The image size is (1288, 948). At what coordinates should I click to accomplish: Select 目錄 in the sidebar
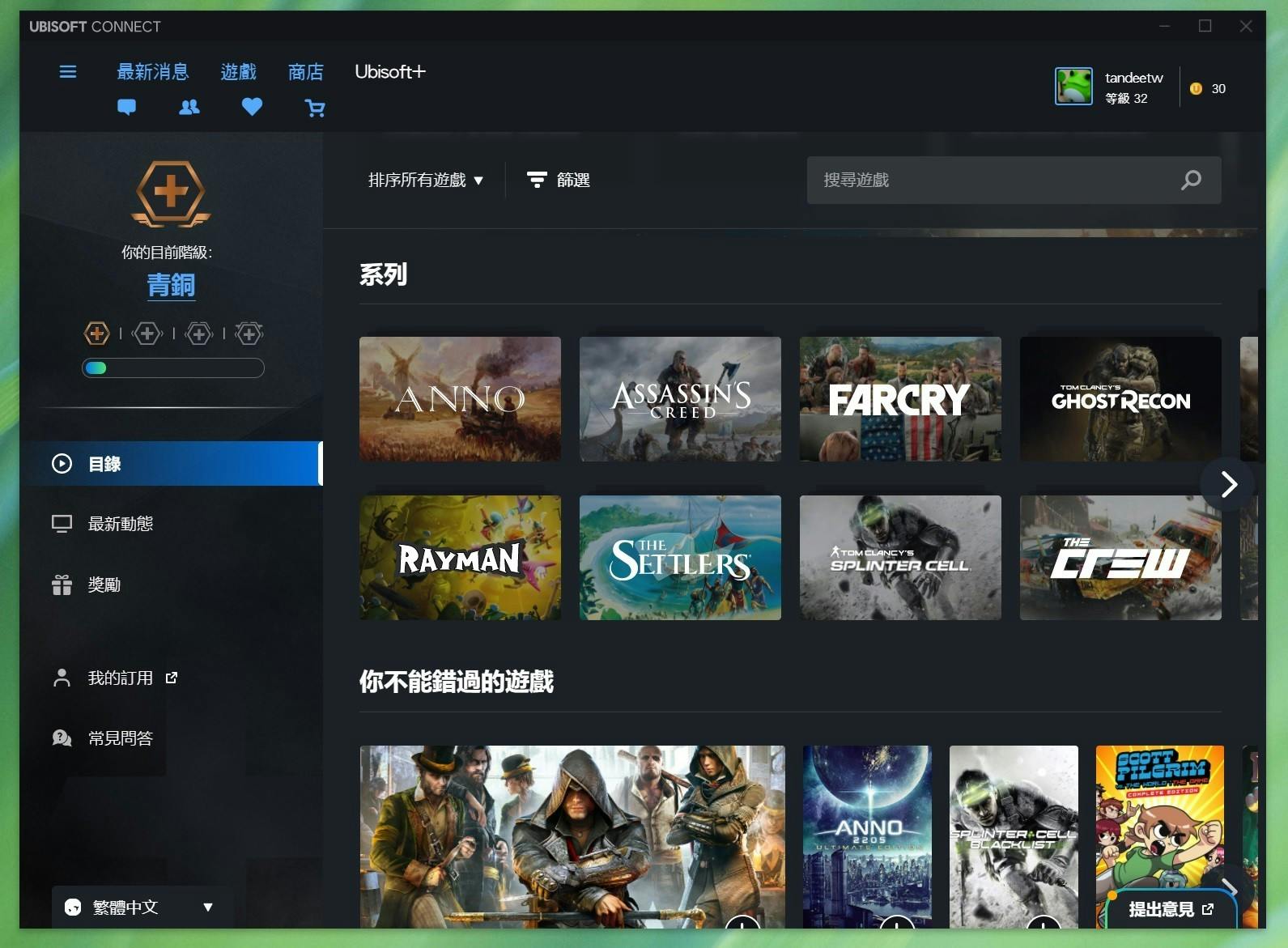tap(171, 464)
